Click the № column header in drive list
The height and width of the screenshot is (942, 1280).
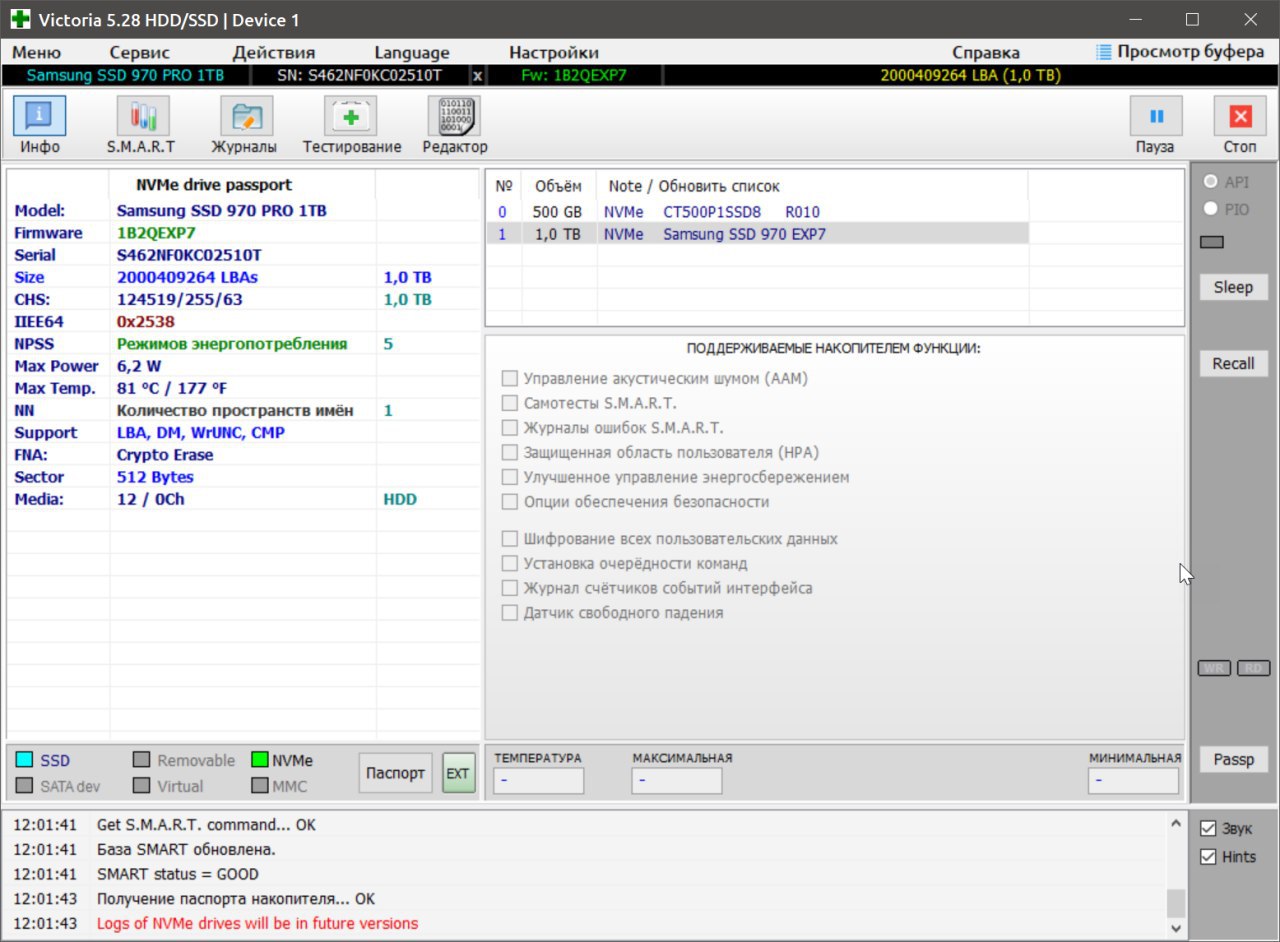tap(504, 186)
